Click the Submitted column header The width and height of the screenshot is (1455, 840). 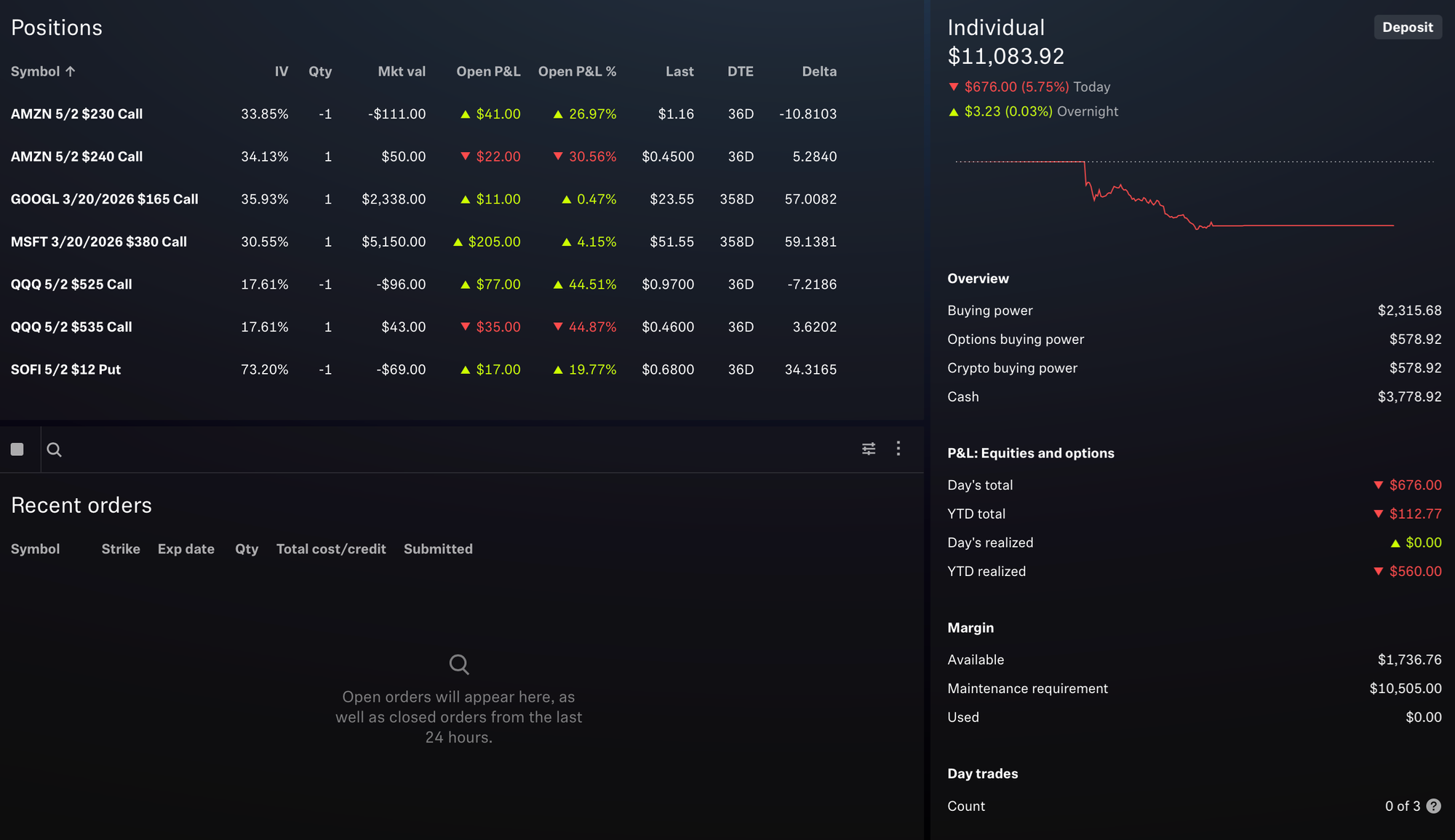coord(438,549)
